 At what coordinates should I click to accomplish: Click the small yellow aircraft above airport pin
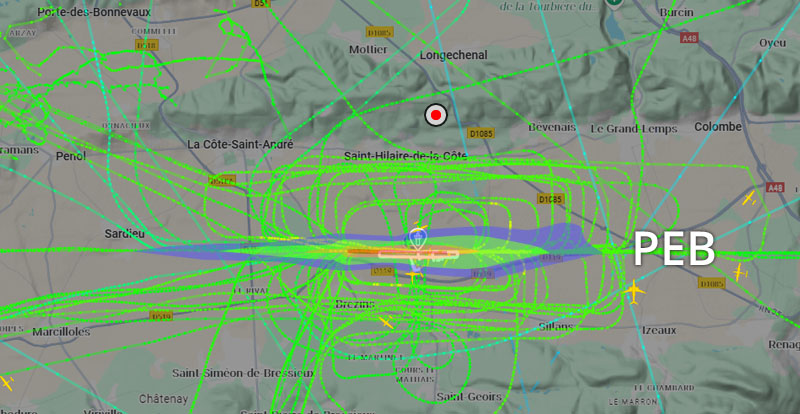420,226
